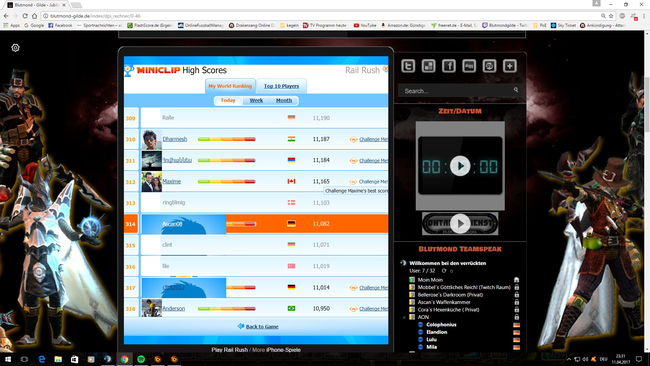Screen dimensions: 650x366
Task: Show the Month ranking filter
Action: (x=284, y=100)
